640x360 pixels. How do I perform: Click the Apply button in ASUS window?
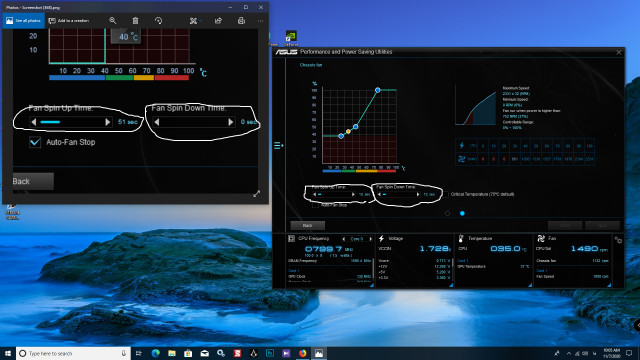(602, 225)
